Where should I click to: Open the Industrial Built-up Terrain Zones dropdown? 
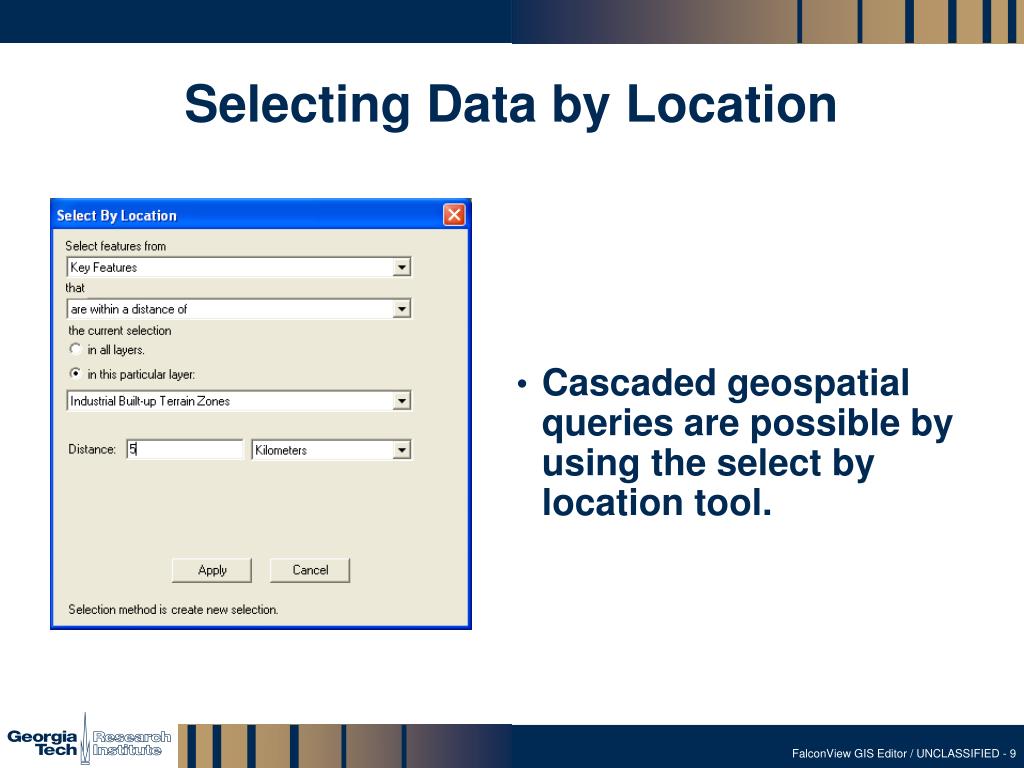tap(402, 401)
